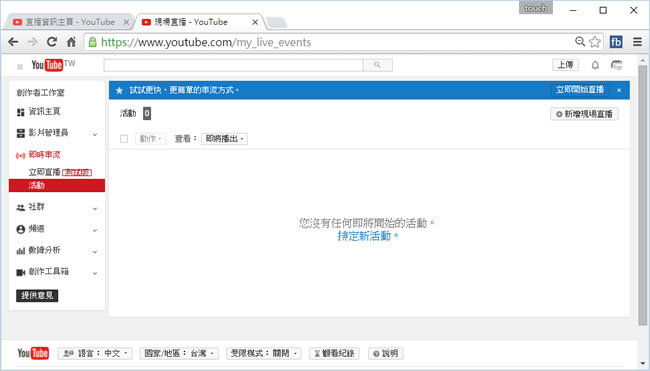Go back with the browser back arrow
Screen dimensions: 650x371
pos(13,42)
